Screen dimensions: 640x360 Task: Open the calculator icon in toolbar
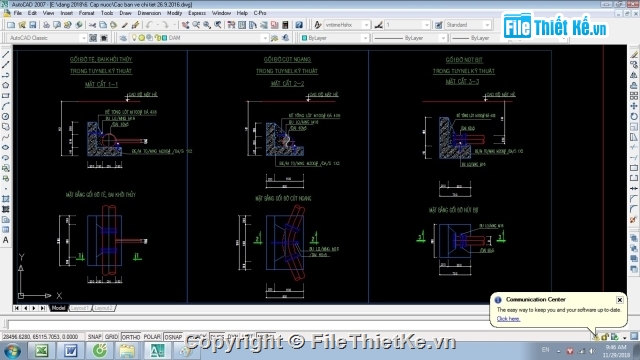285,25
